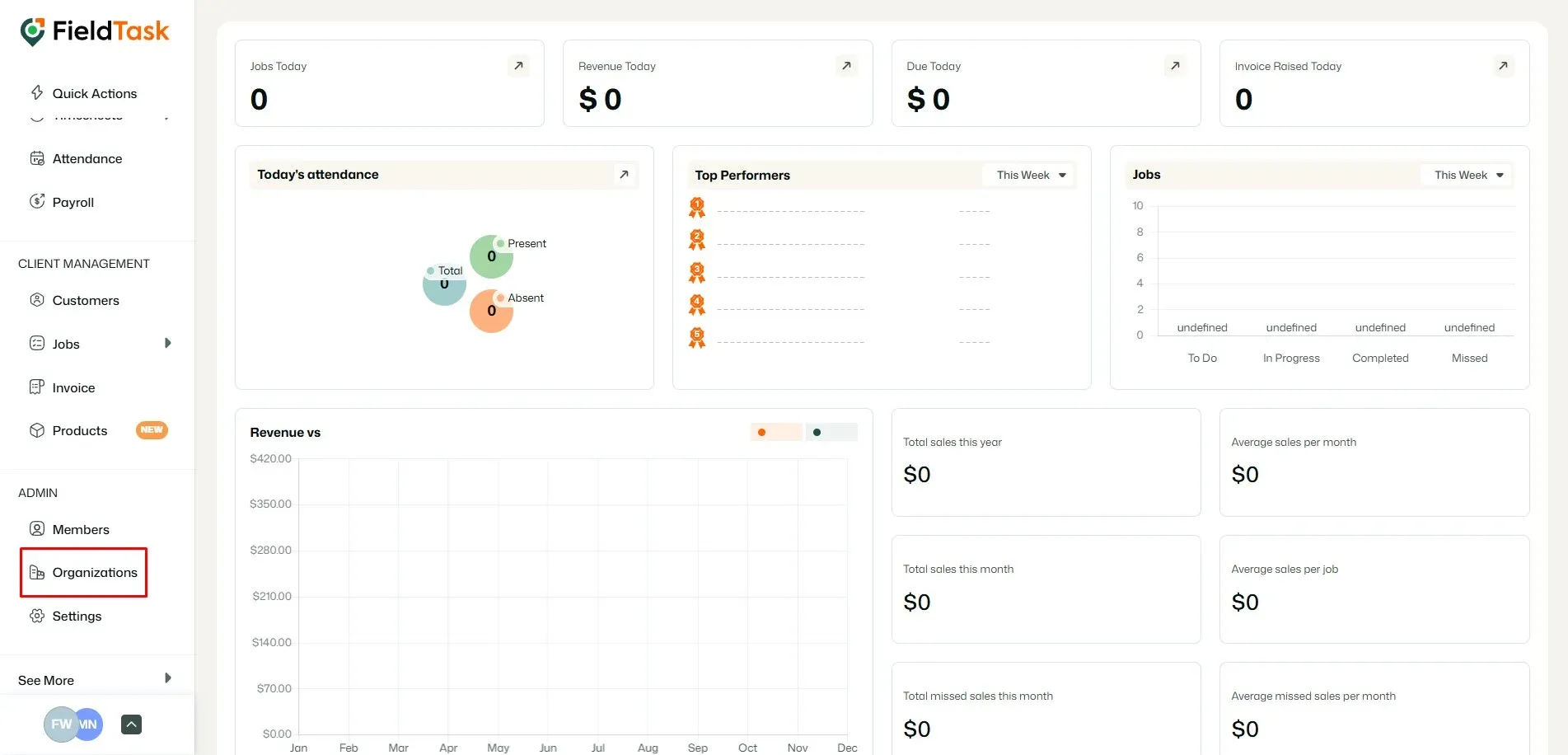Click the FieldTask logo
Image resolution: width=1568 pixels, height=755 pixels.
(94, 31)
